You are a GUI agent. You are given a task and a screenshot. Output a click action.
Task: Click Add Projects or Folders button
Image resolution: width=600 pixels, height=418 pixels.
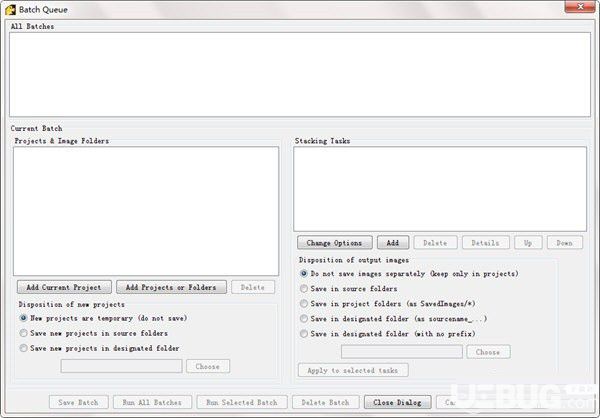171,287
